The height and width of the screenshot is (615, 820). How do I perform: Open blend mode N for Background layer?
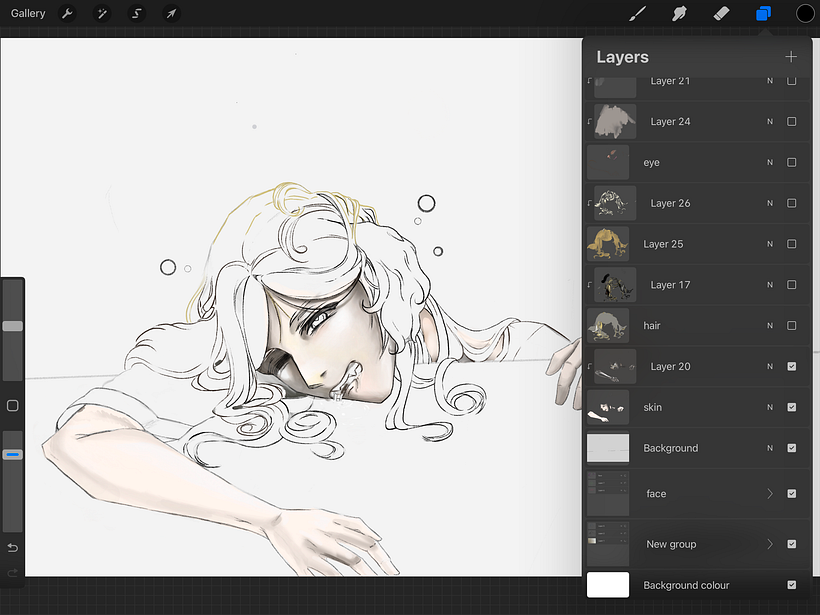pyautogui.click(x=770, y=448)
